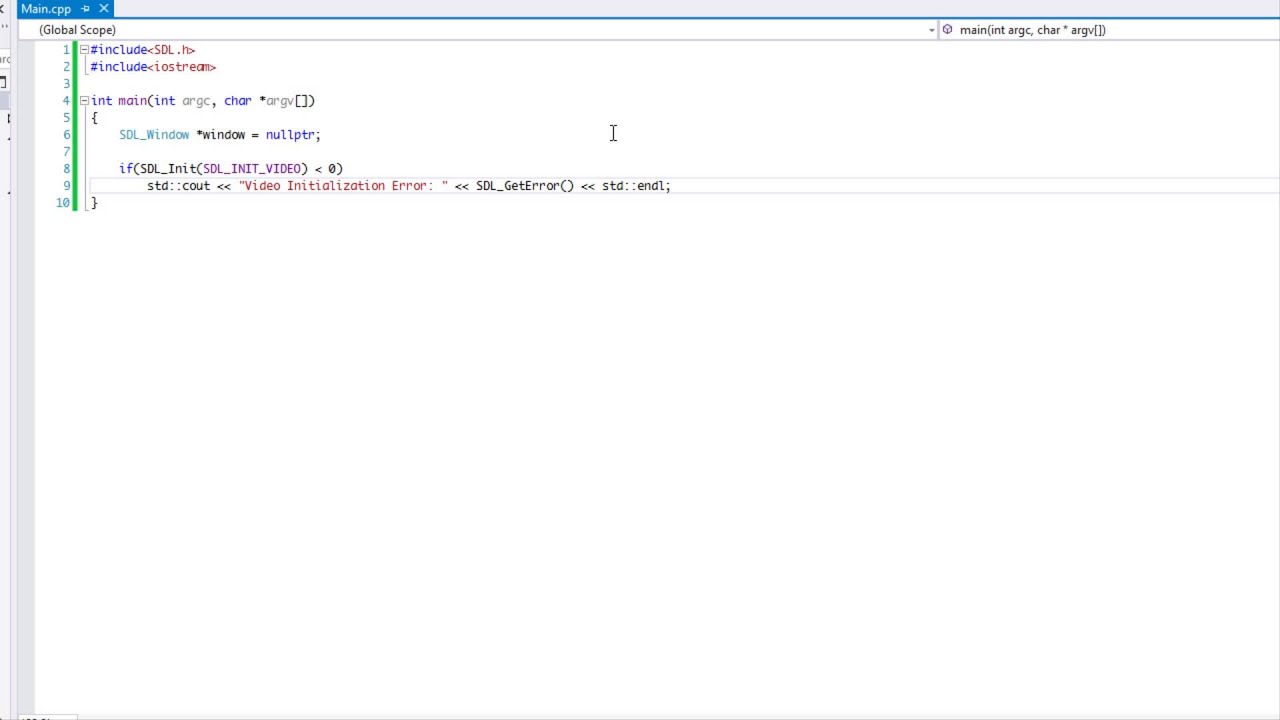Open the main(int argc, char * argv[]) member dropdown
Screen dimensions: 1280x720
coord(1108,30)
